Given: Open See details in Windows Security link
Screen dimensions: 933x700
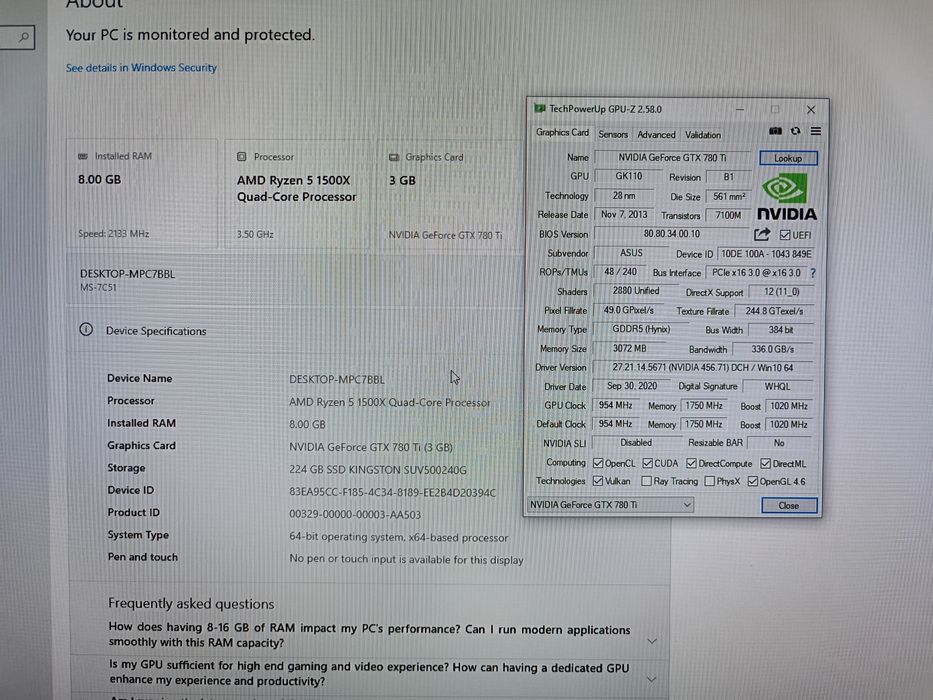Looking at the screenshot, I should click(x=141, y=68).
